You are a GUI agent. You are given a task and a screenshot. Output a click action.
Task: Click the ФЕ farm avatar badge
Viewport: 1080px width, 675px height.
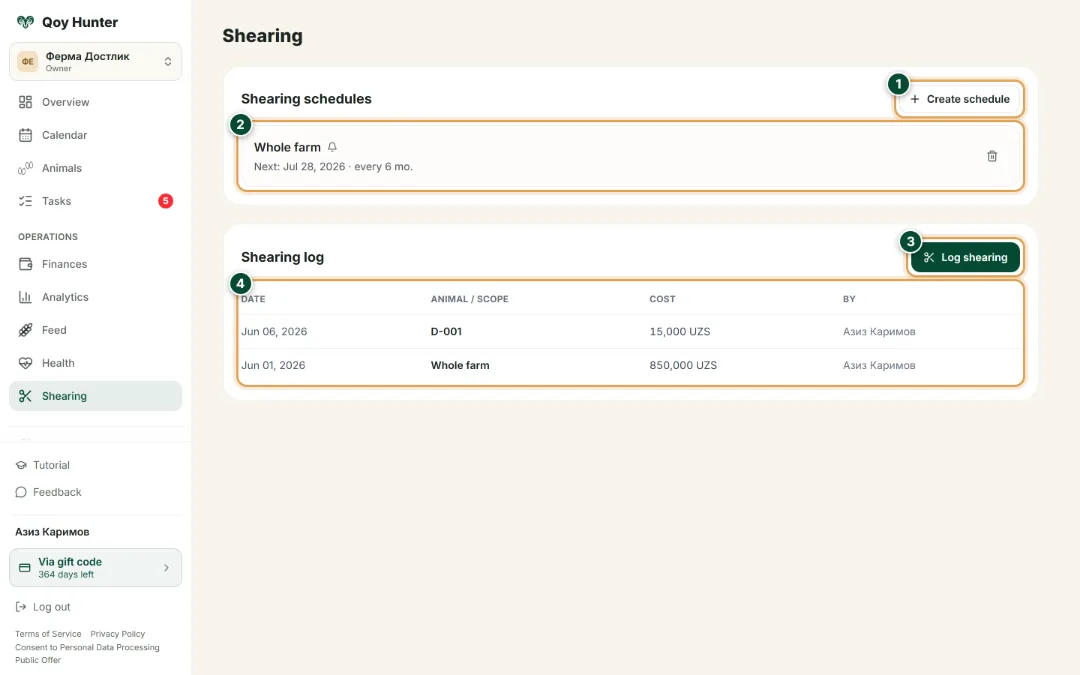pyautogui.click(x=28, y=61)
